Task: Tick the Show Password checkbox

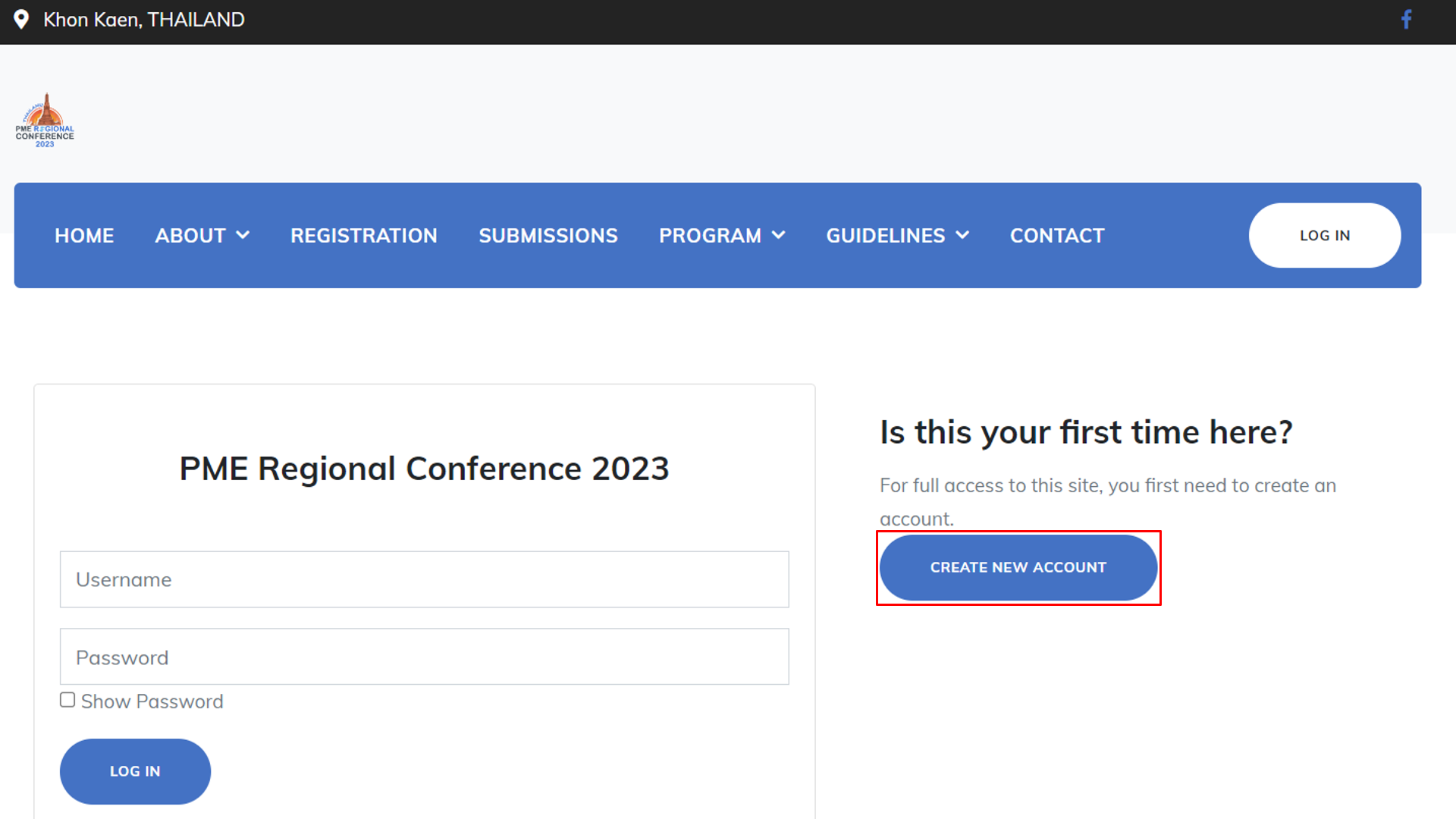Action: click(x=67, y=700)
